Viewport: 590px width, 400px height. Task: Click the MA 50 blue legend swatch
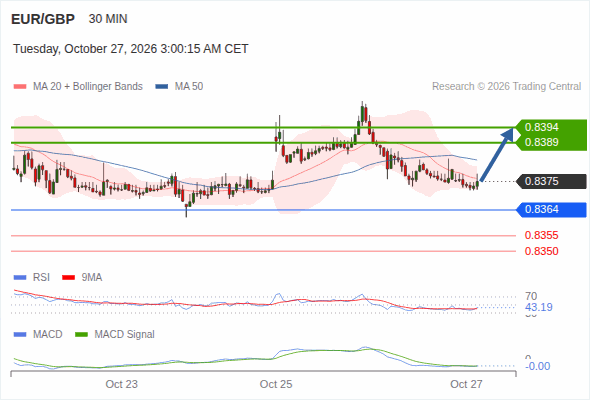pyautogui.click(x=162, y=87)
